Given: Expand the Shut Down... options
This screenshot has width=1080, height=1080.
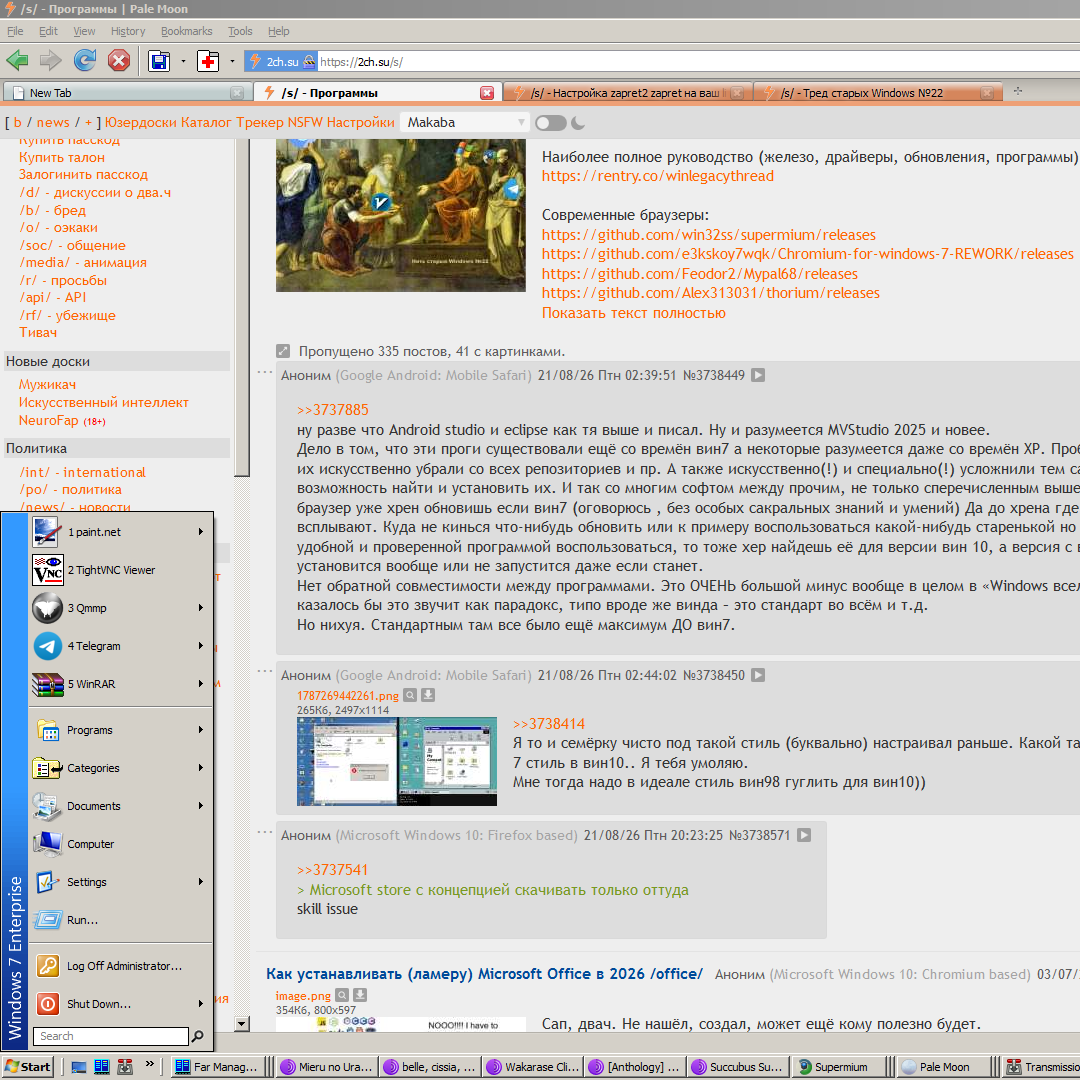Looking at the screenshot, I should pos(121,1004).
